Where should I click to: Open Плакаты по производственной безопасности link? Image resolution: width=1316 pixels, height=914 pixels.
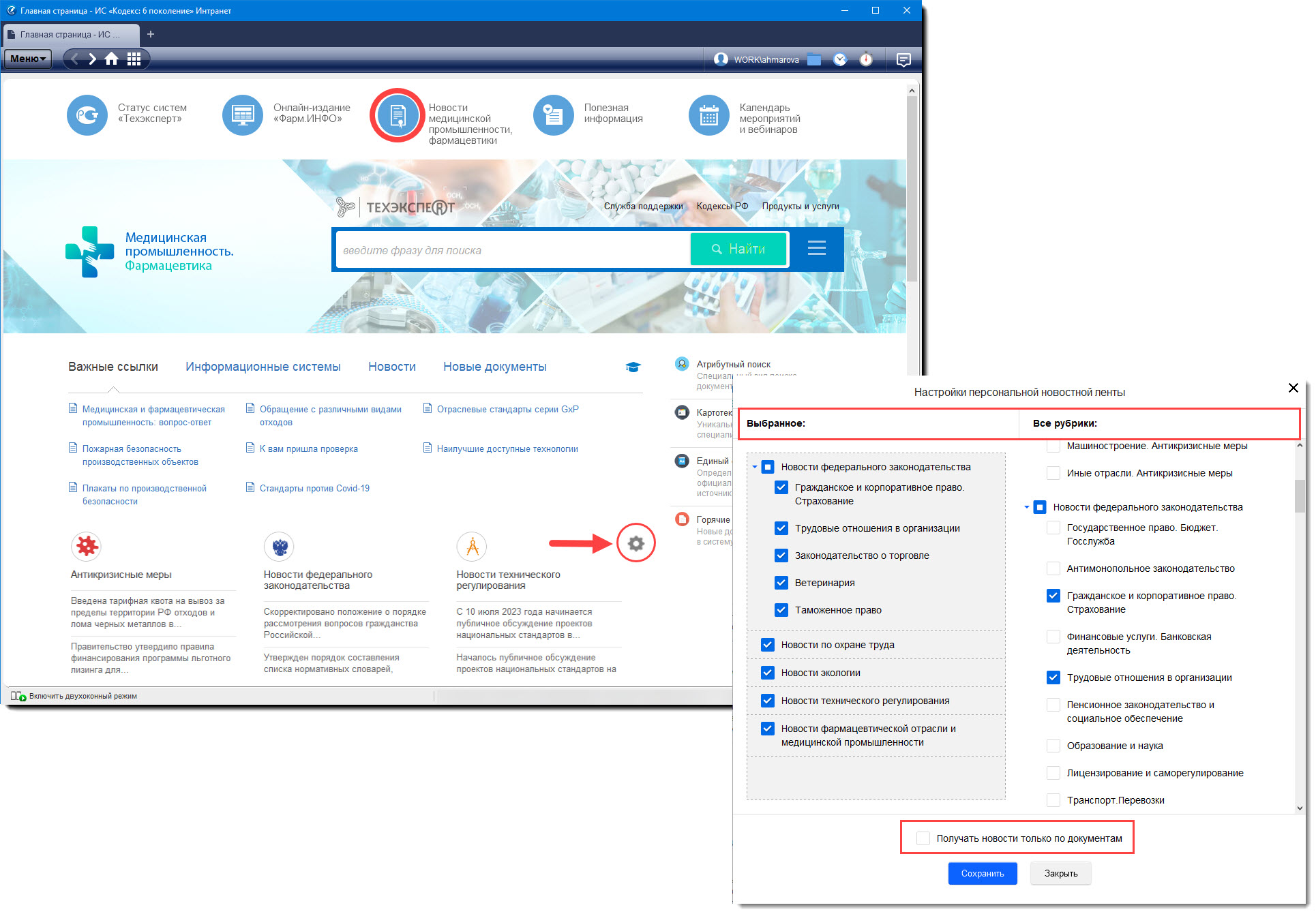tap(145, 495)
